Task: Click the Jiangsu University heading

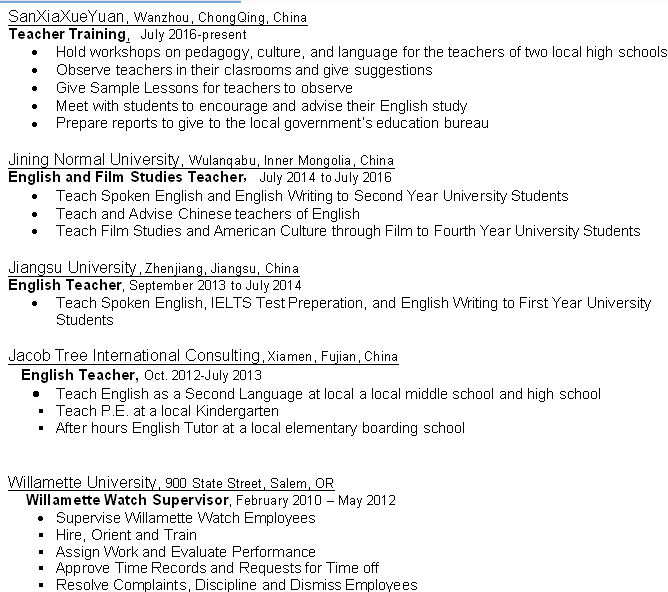Action: pos(72,268)
